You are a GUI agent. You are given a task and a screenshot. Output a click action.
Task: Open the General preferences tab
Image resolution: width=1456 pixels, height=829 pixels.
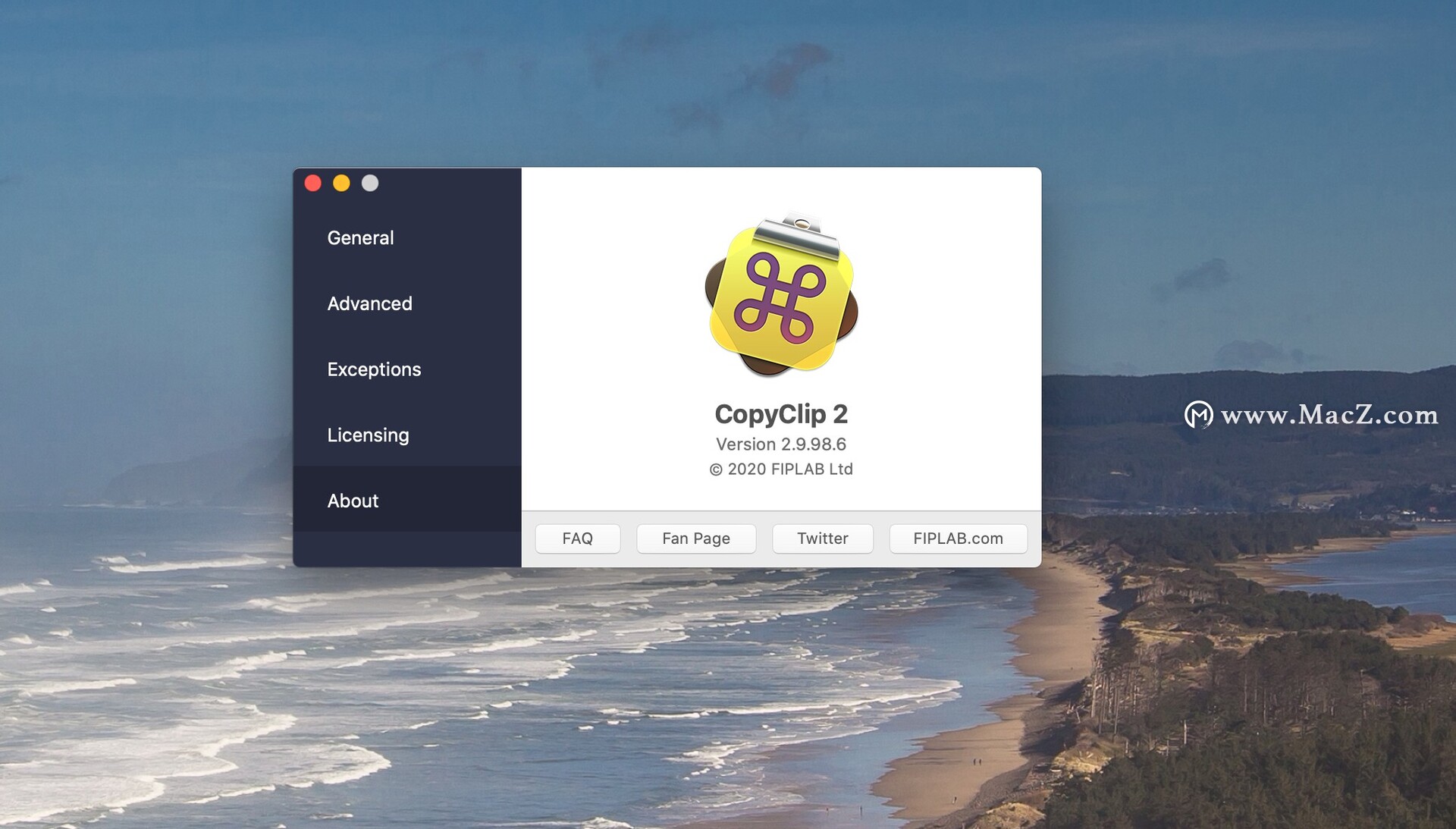click(406, 238)
